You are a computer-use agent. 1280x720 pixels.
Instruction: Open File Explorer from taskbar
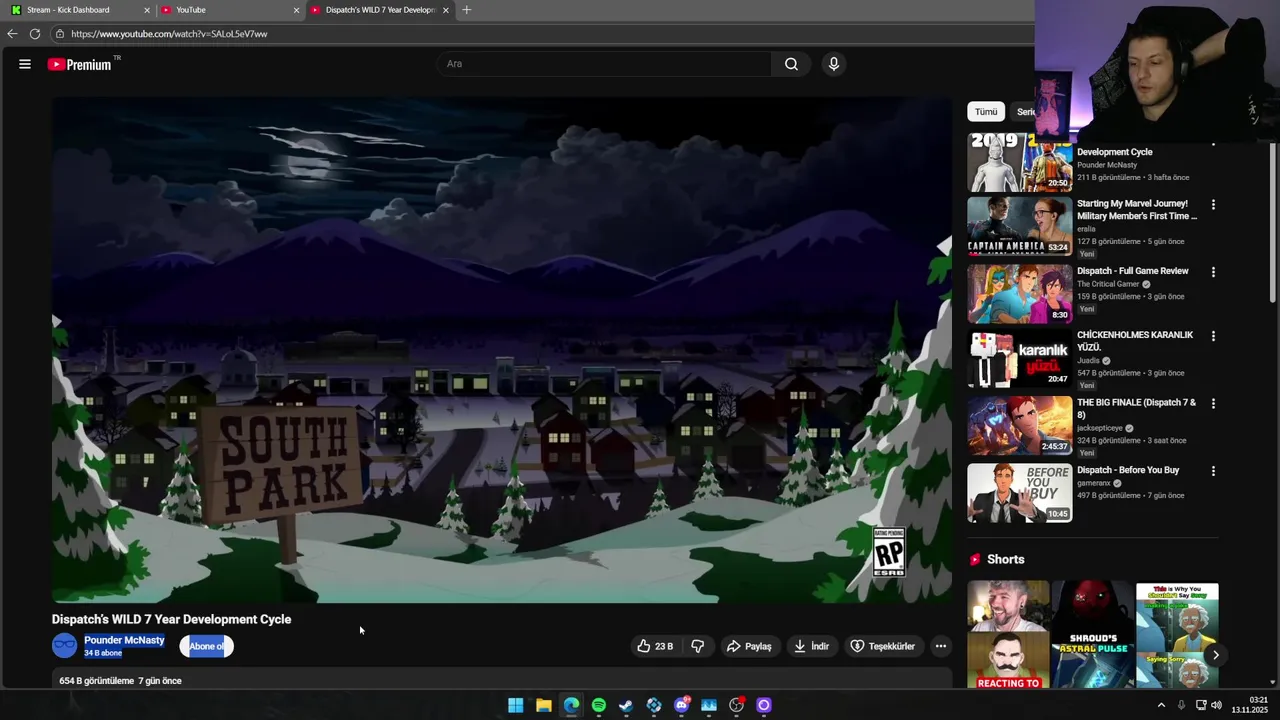pos(543,705)
